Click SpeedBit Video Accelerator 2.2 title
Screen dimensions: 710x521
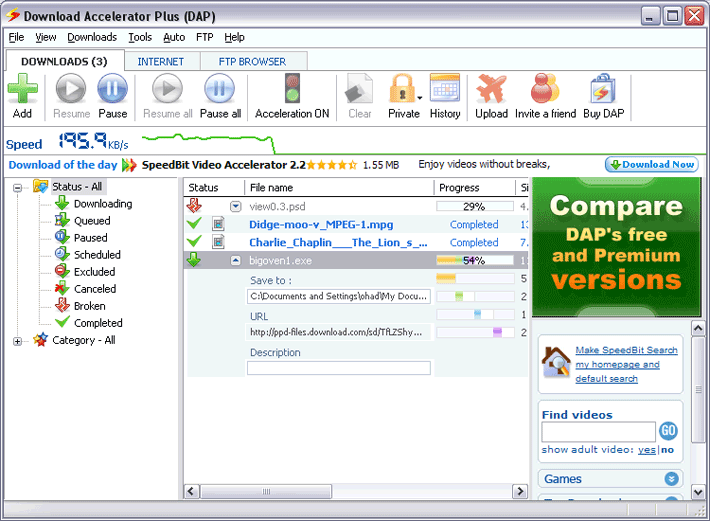click(224, 165)
